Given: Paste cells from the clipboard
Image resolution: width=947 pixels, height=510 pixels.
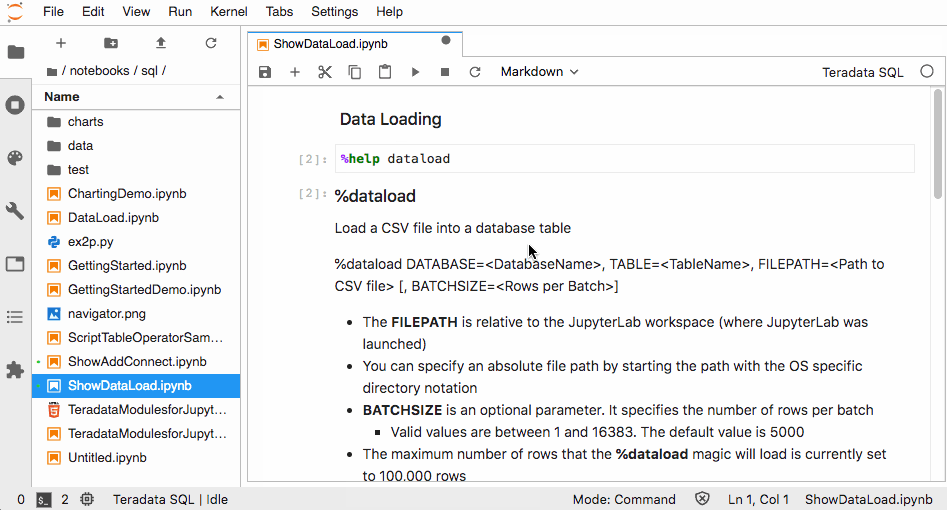Looking at the screenshot, I should [x=385, y=72].
